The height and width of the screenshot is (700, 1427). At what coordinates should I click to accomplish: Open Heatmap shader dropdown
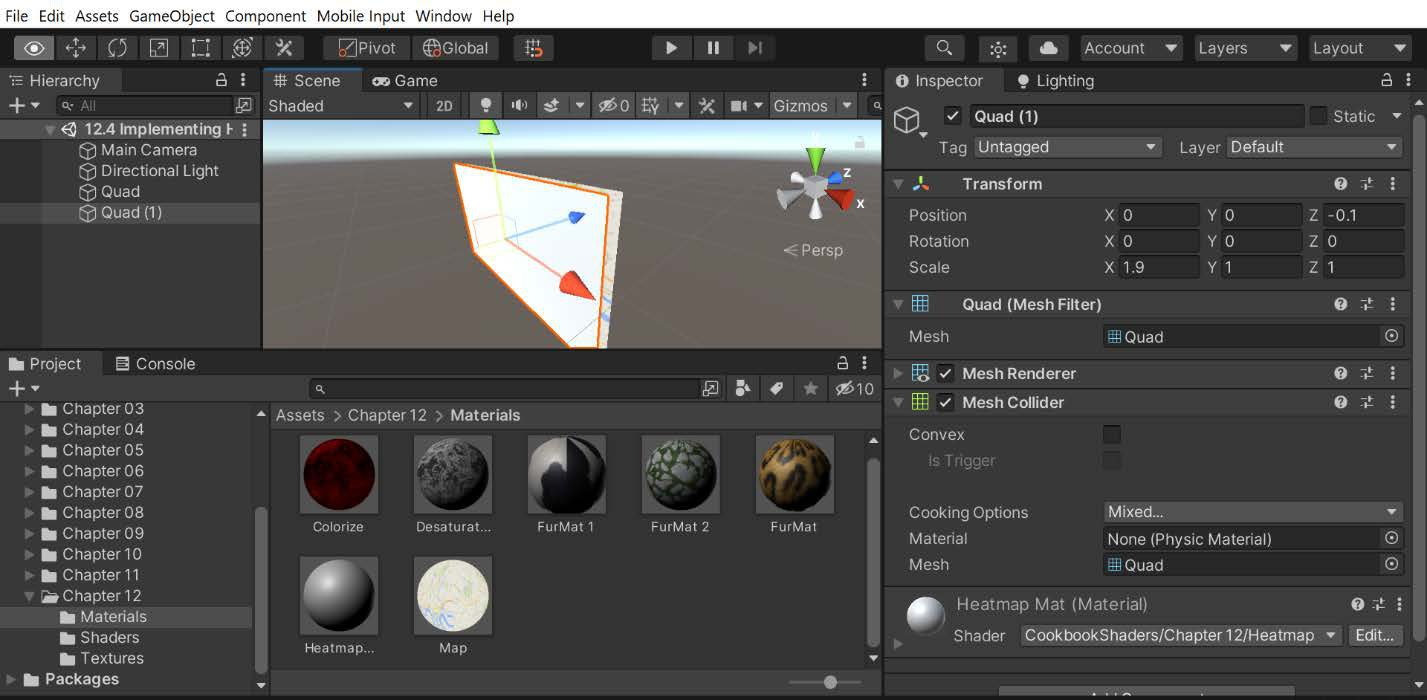pyautogui.click(x=1181, y=635)
